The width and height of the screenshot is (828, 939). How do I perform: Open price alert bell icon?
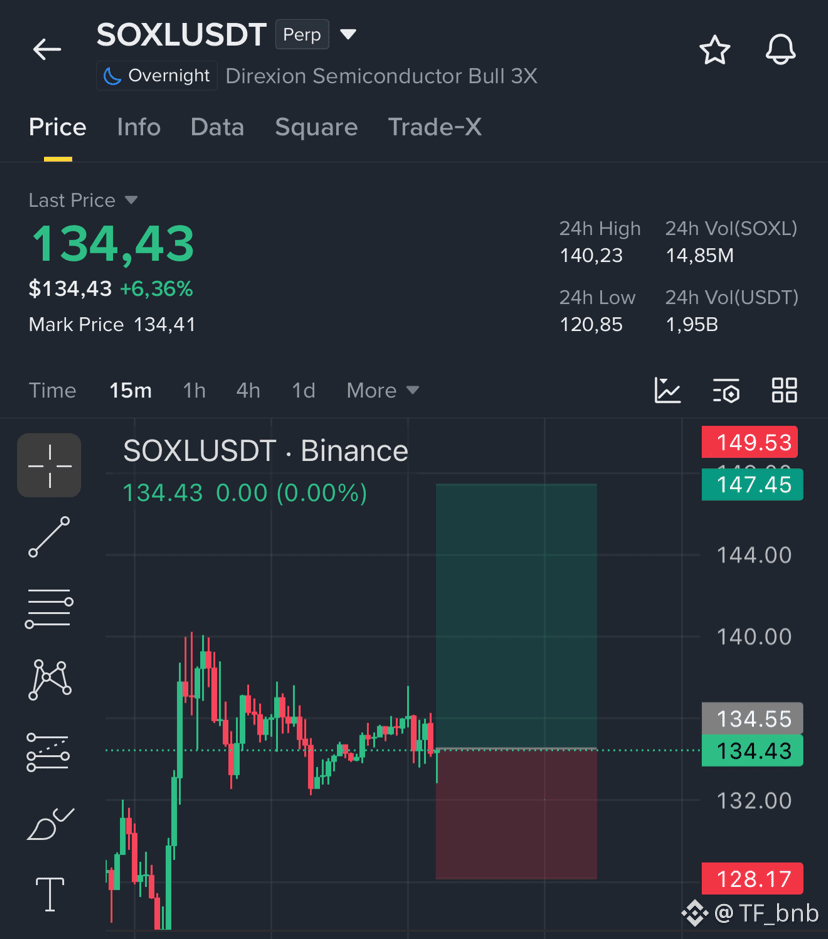point(781,50)
